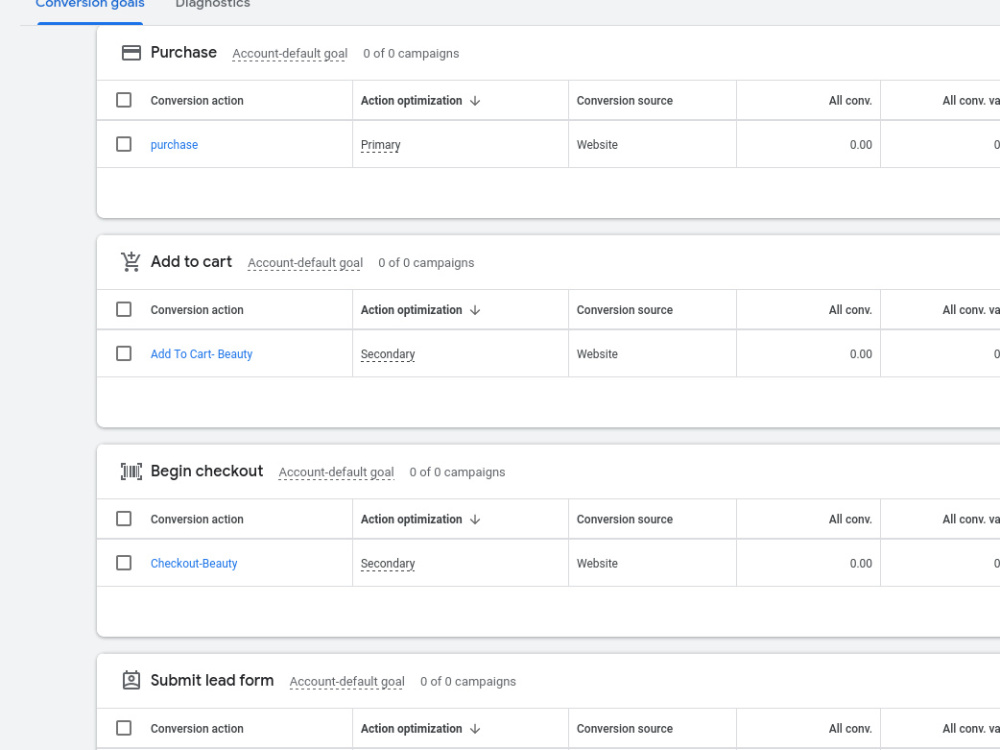Open Secondary optimization setting for Checkout-Beauty

[x=388, y=563]
